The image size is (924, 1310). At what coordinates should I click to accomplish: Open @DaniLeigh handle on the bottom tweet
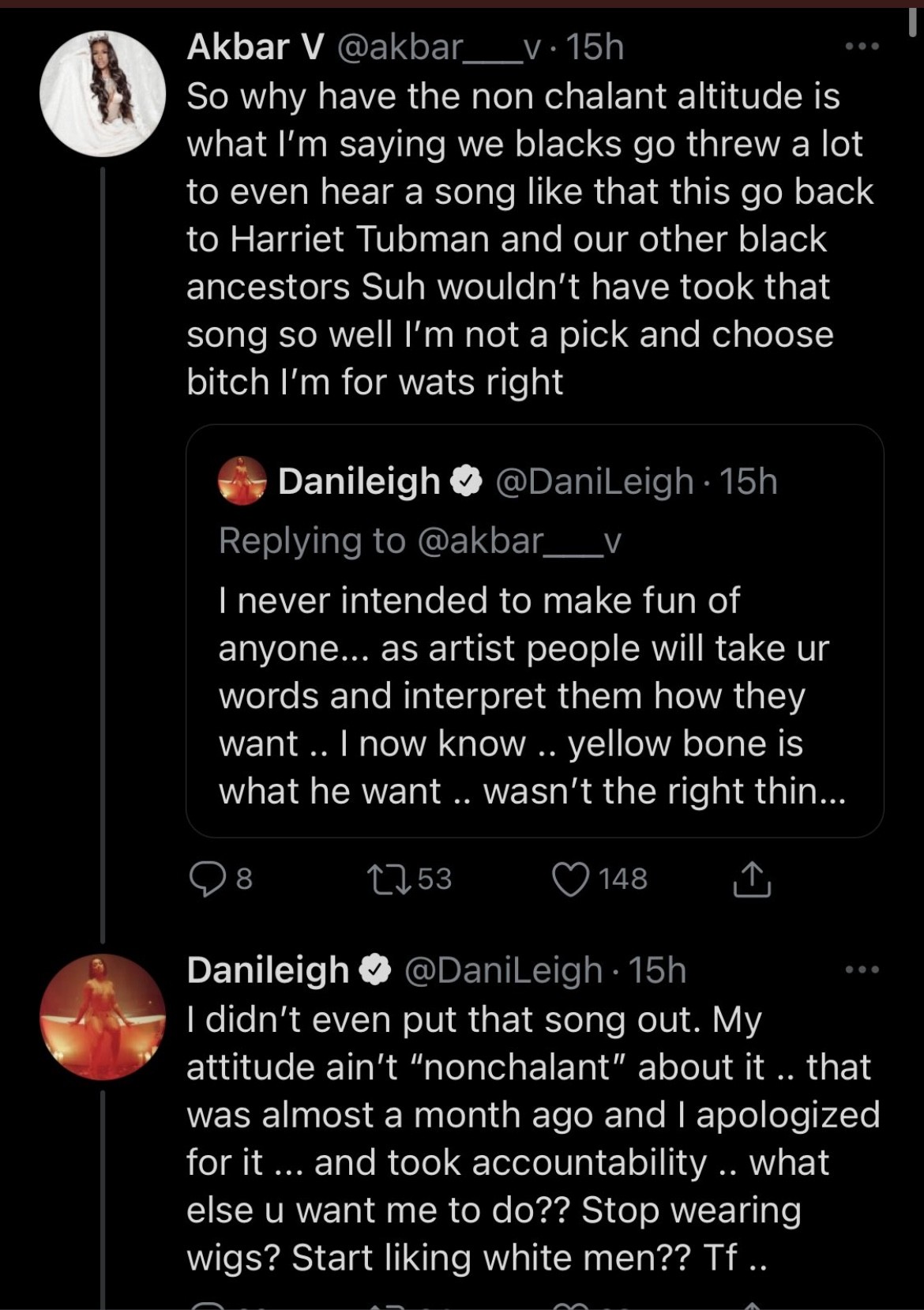click(503, 970)
